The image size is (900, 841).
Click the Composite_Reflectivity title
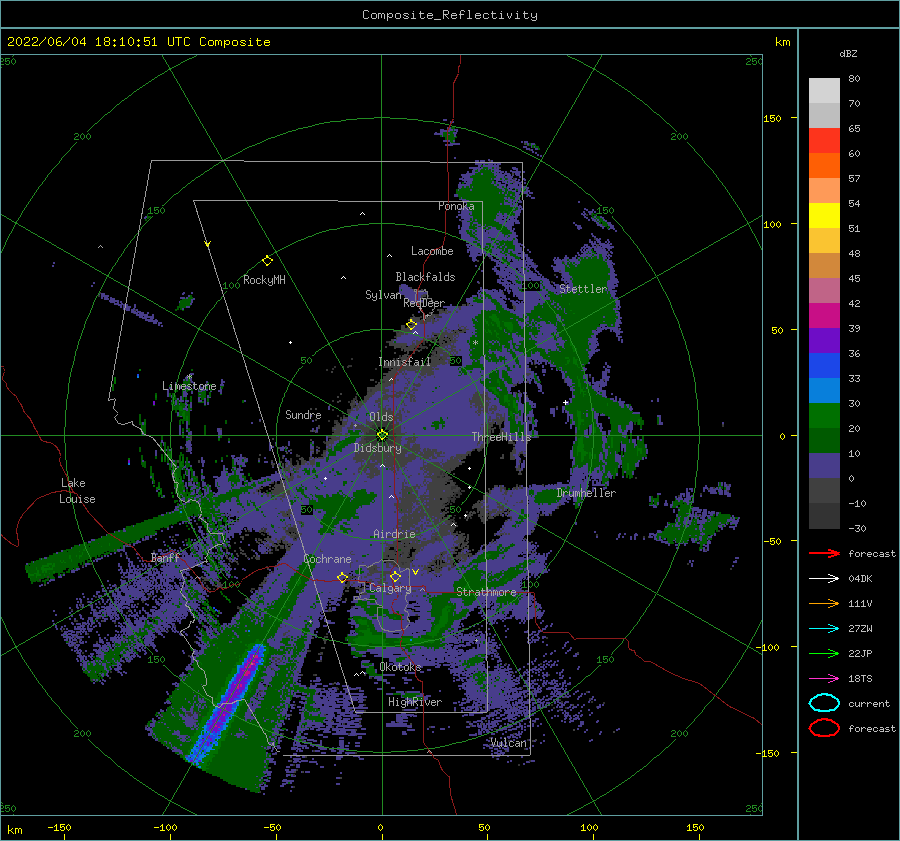[x=450, y=15]
